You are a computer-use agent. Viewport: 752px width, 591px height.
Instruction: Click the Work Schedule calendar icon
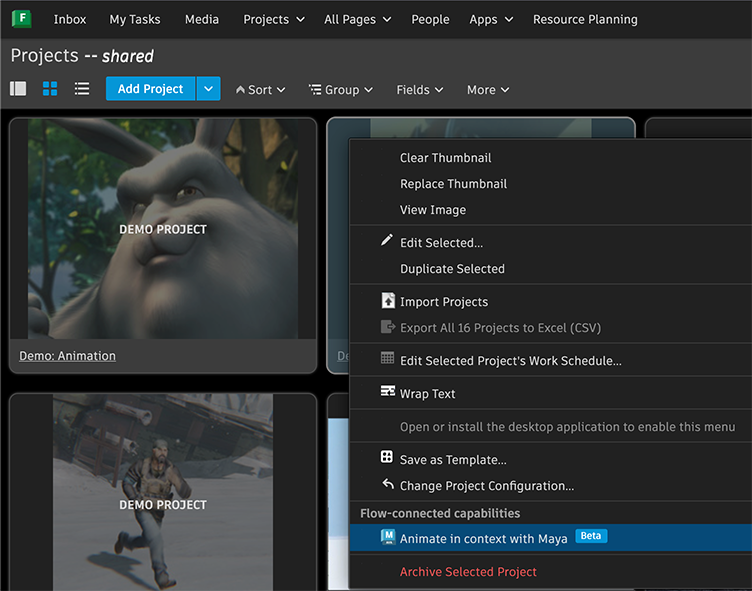(x=388, y=358)
